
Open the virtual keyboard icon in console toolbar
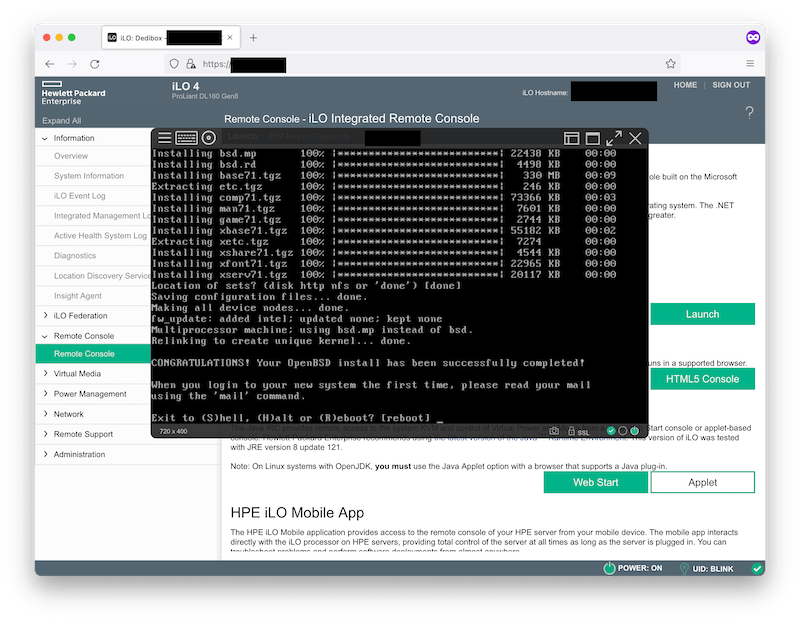coord(185,135)
